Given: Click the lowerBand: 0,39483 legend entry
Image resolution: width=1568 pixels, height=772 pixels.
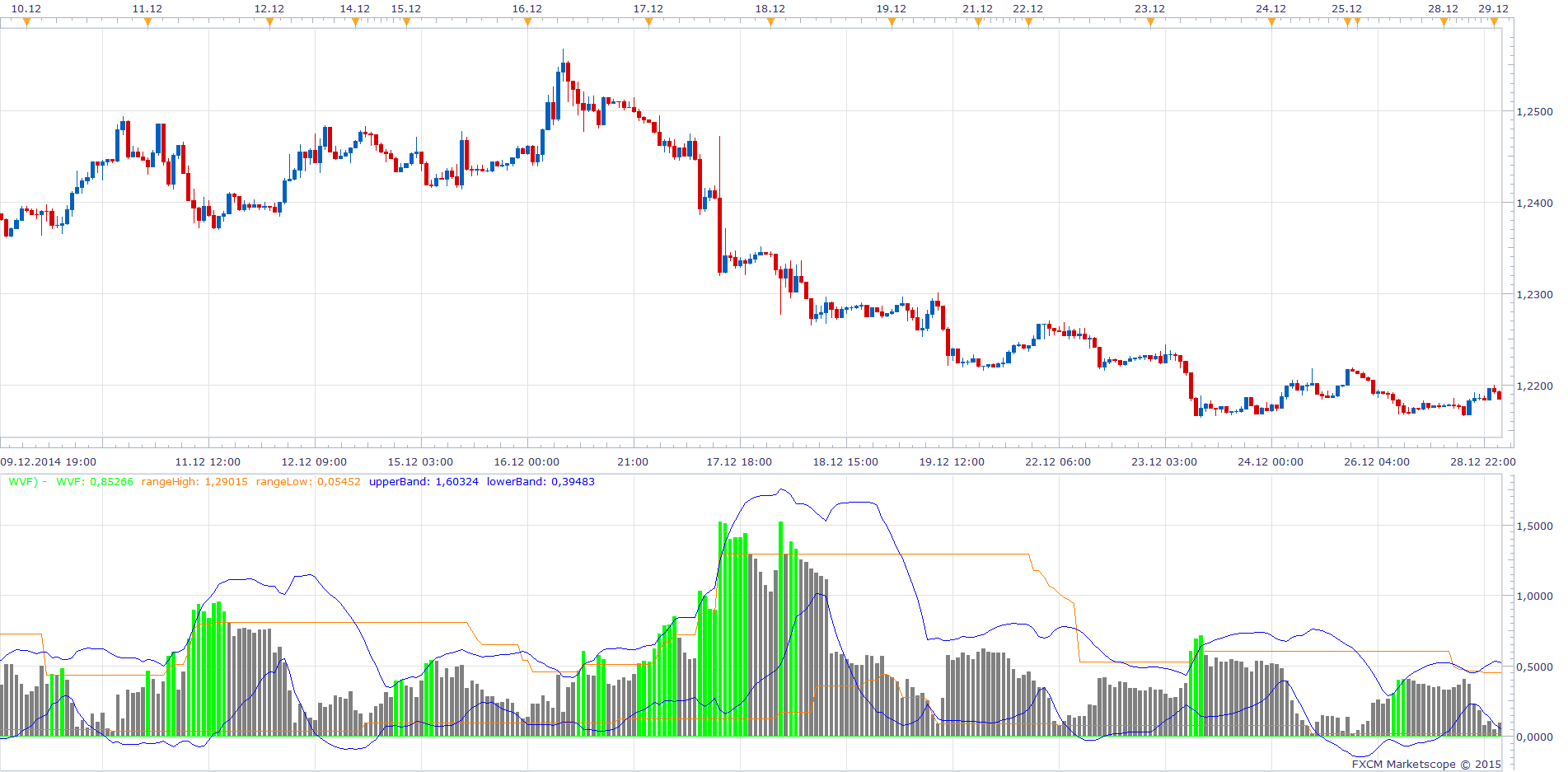Looking at the screenshot, I should click(x=541, y=482).
